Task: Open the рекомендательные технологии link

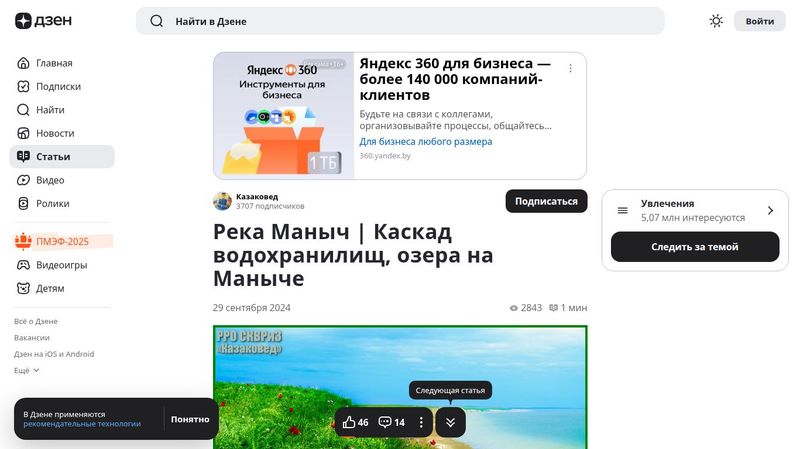Action: click(x=82, y=424)
